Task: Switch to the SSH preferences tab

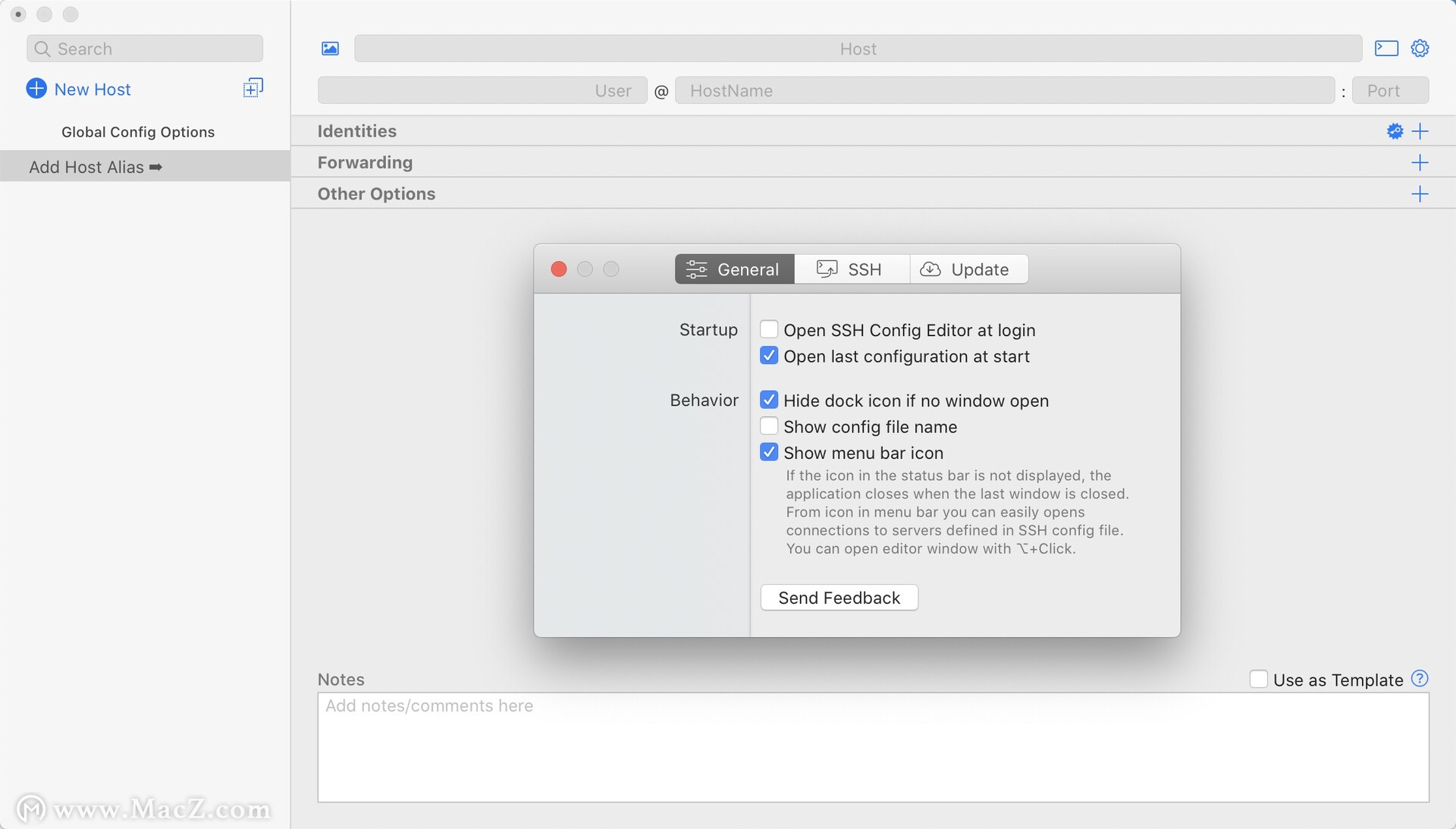Action: click(x=852, y=269)
